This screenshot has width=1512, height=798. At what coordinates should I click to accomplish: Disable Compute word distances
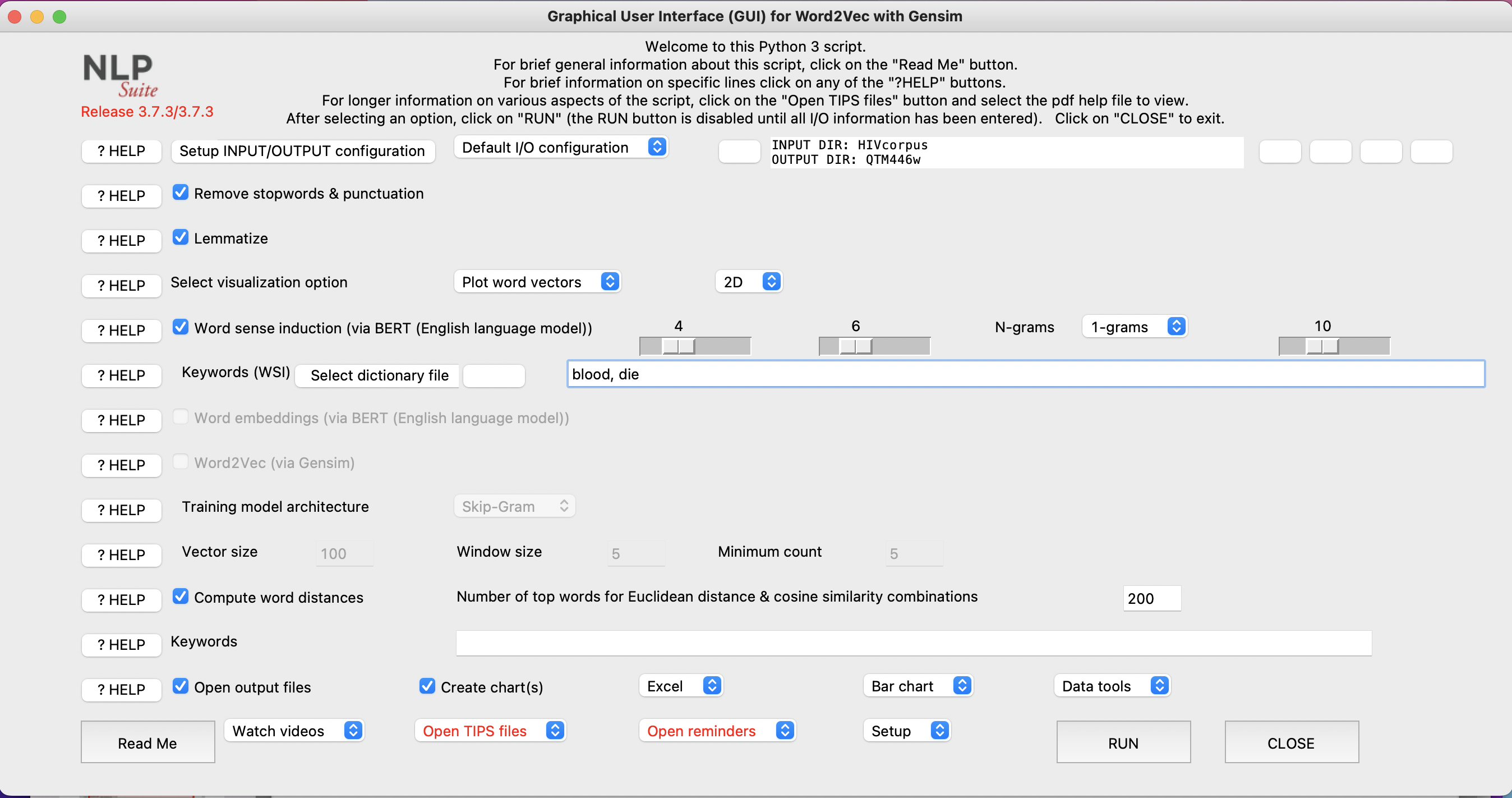180,597
